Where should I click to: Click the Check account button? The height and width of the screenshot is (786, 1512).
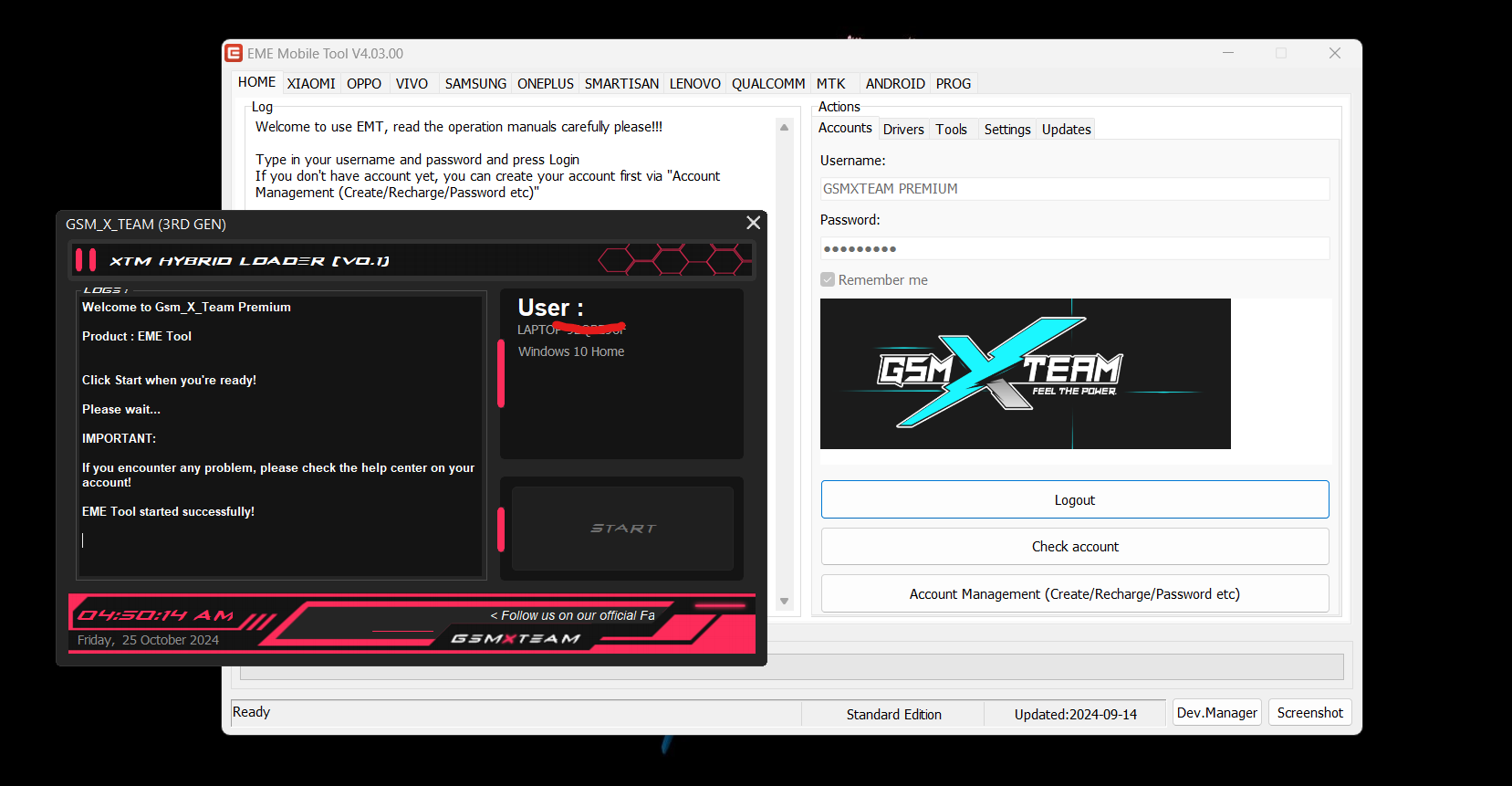click(x=1075, y=547)
